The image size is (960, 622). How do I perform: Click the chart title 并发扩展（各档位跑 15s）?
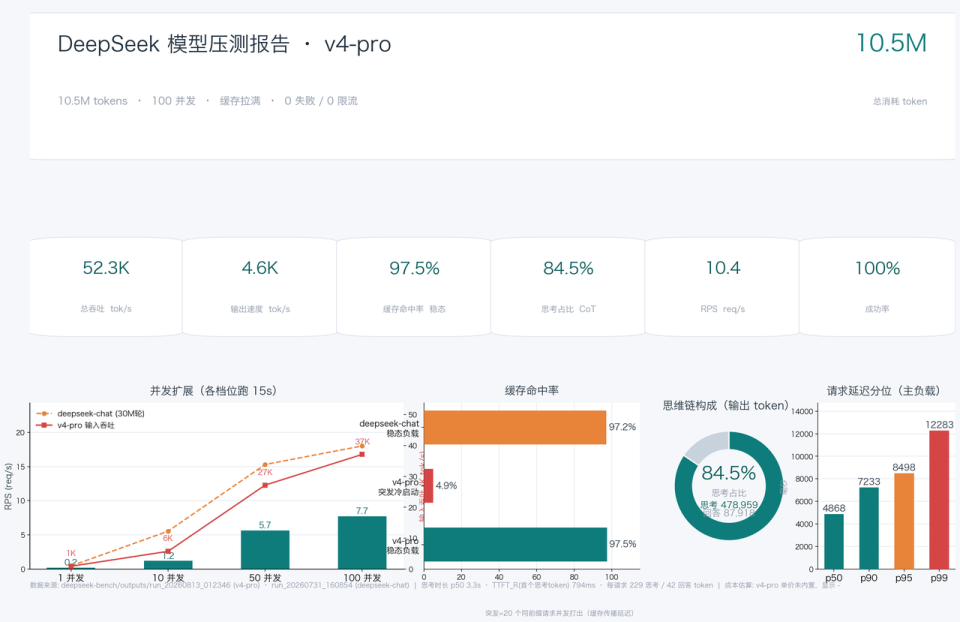(213, 391)
